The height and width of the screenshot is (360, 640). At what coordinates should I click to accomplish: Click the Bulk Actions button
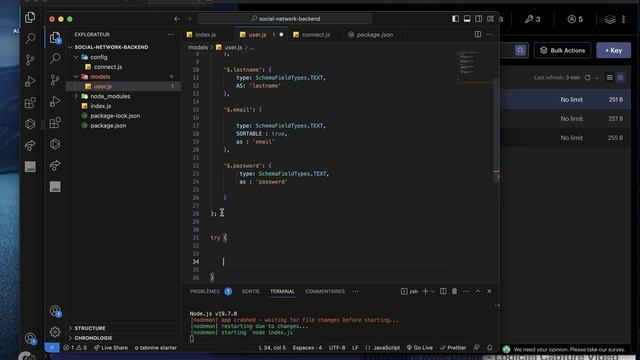click(562, 51)
